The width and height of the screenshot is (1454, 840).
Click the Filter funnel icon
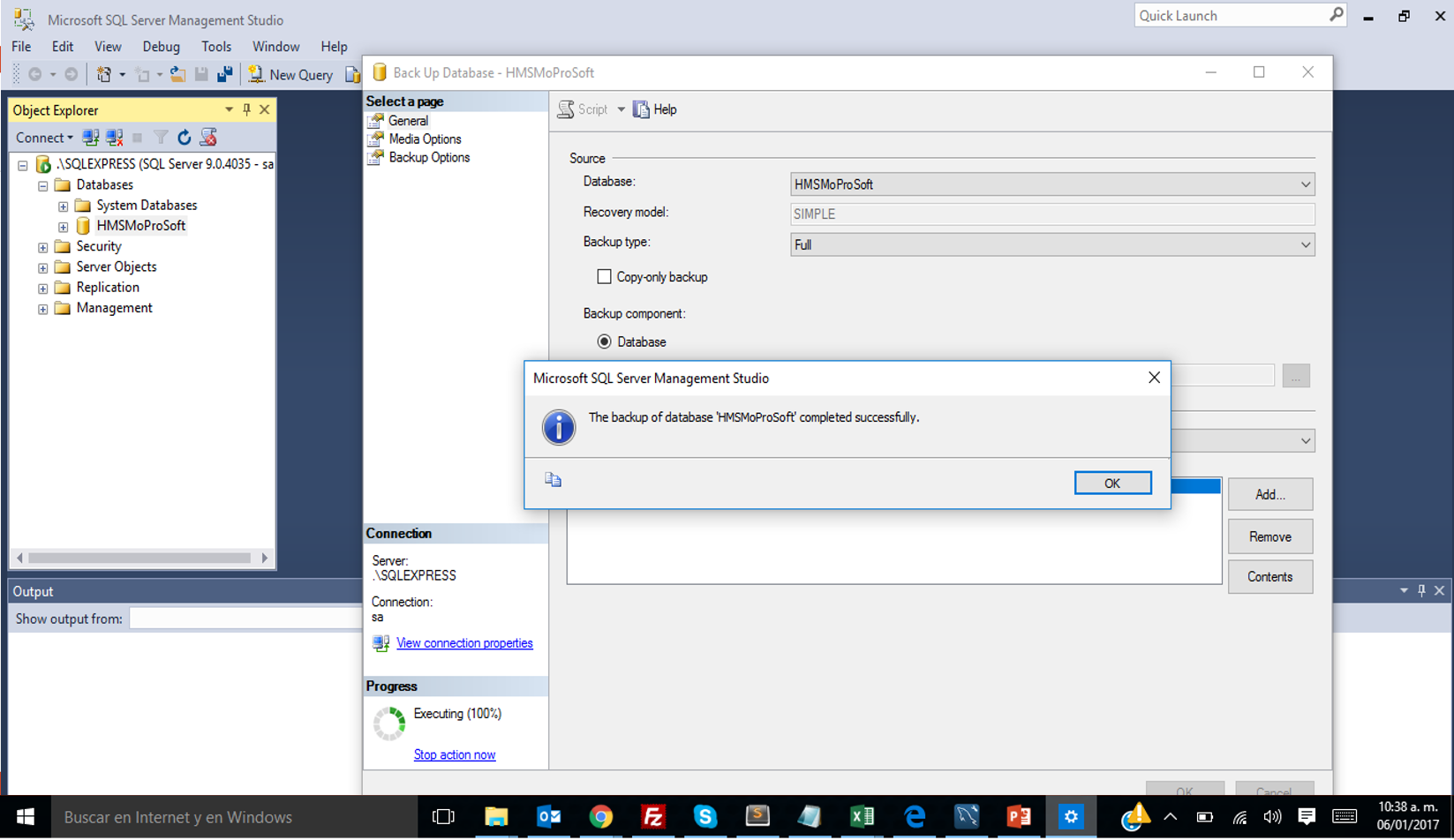[x=161, y=138]
